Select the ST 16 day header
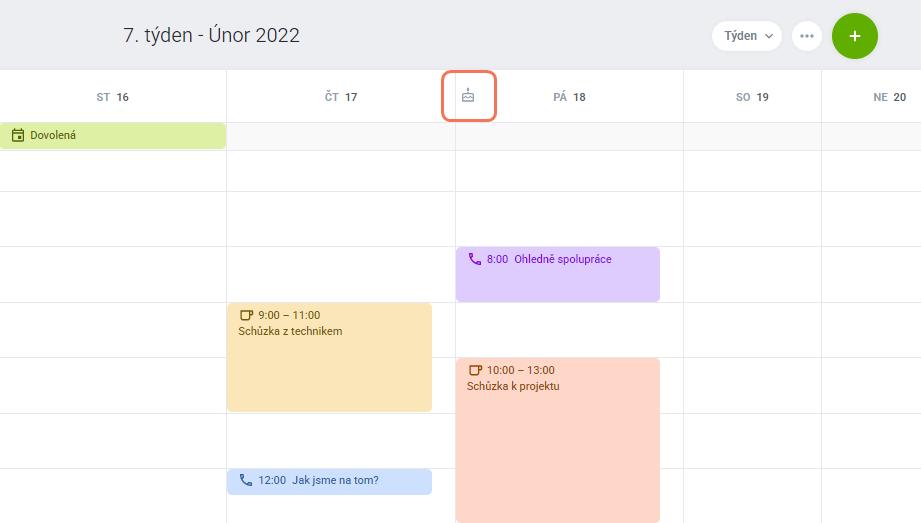 pos(112,97)
